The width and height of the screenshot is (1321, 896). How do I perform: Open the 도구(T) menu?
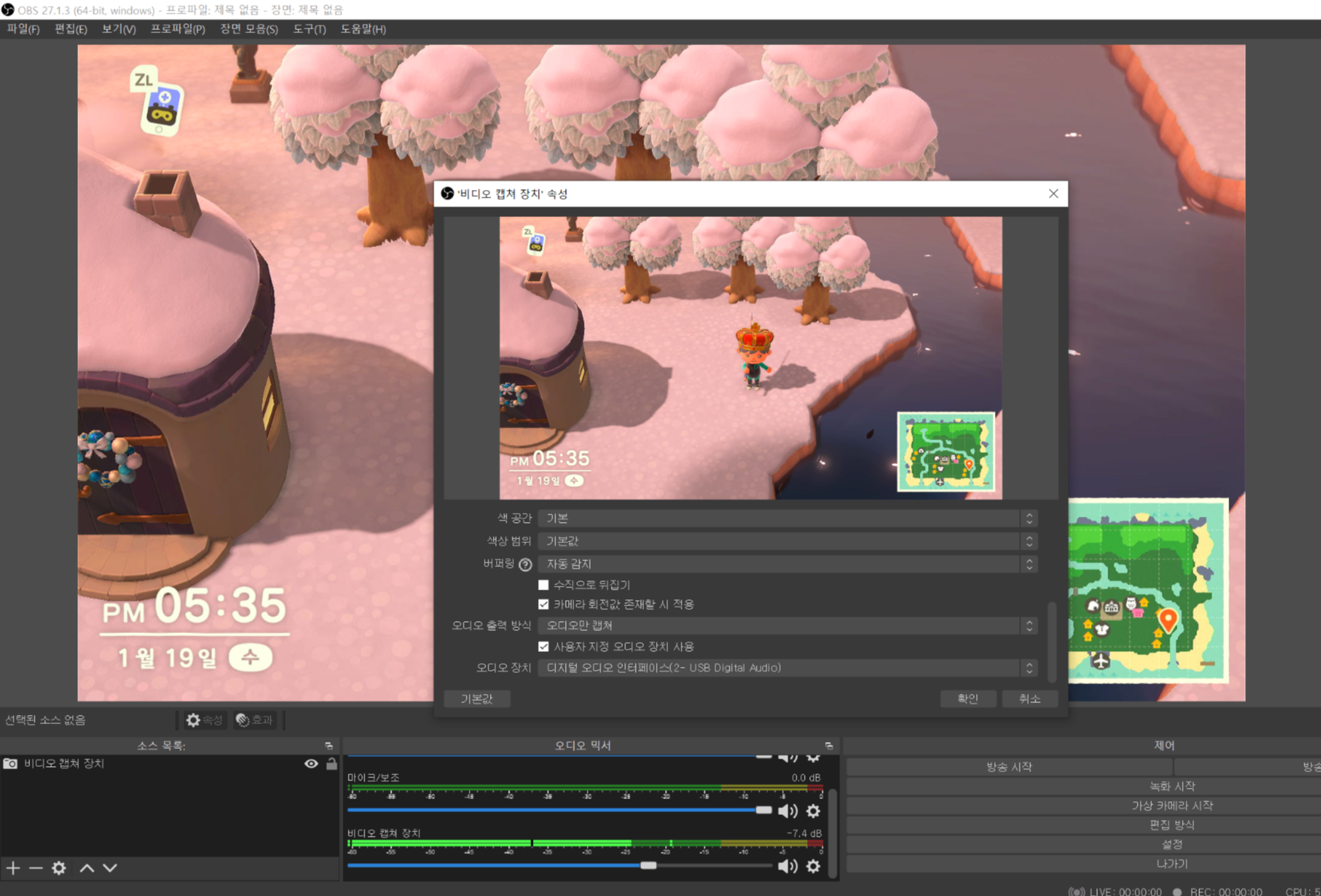click(309, 29)
